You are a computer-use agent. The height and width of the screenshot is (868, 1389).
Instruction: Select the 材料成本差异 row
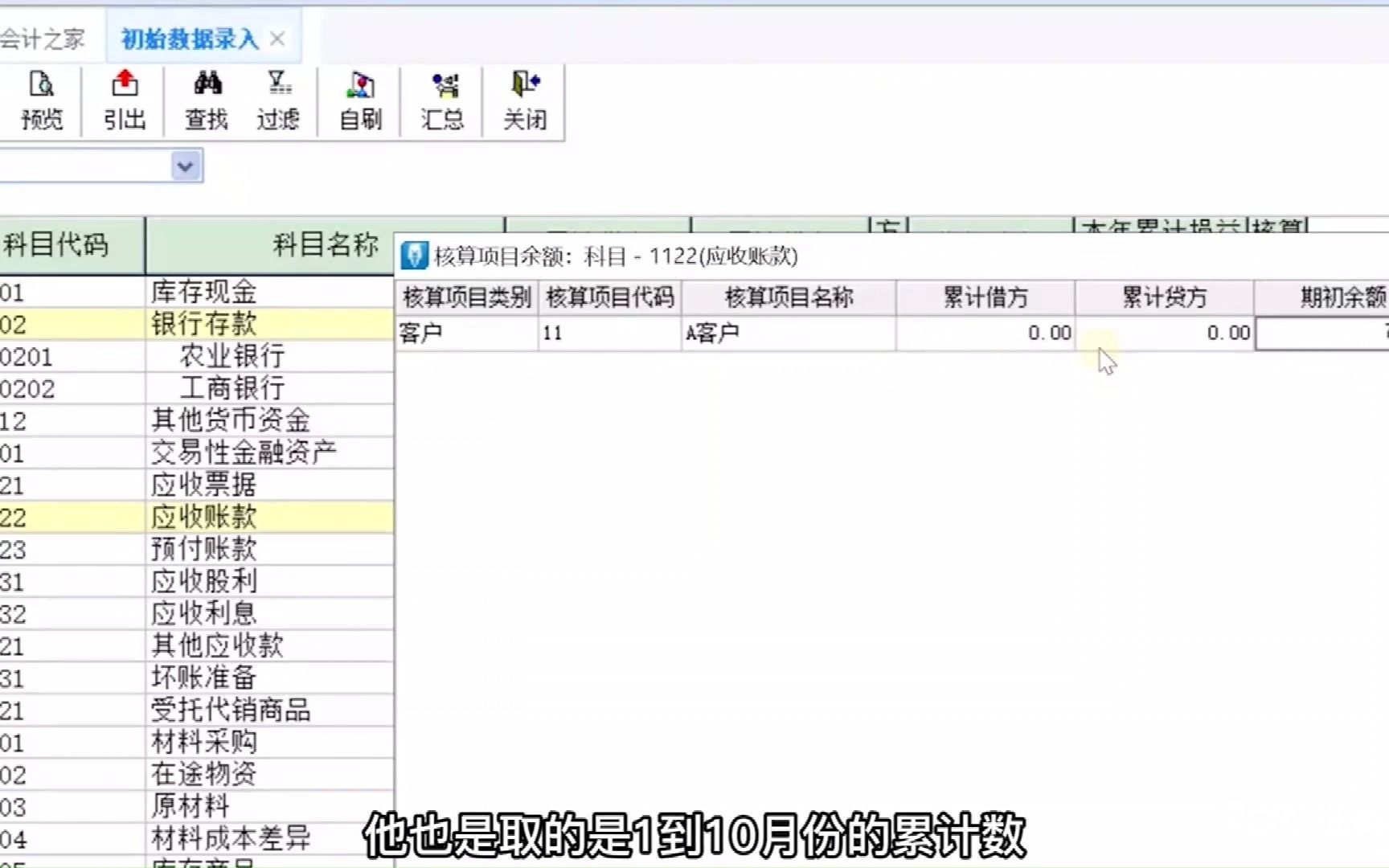click(197, 838)
